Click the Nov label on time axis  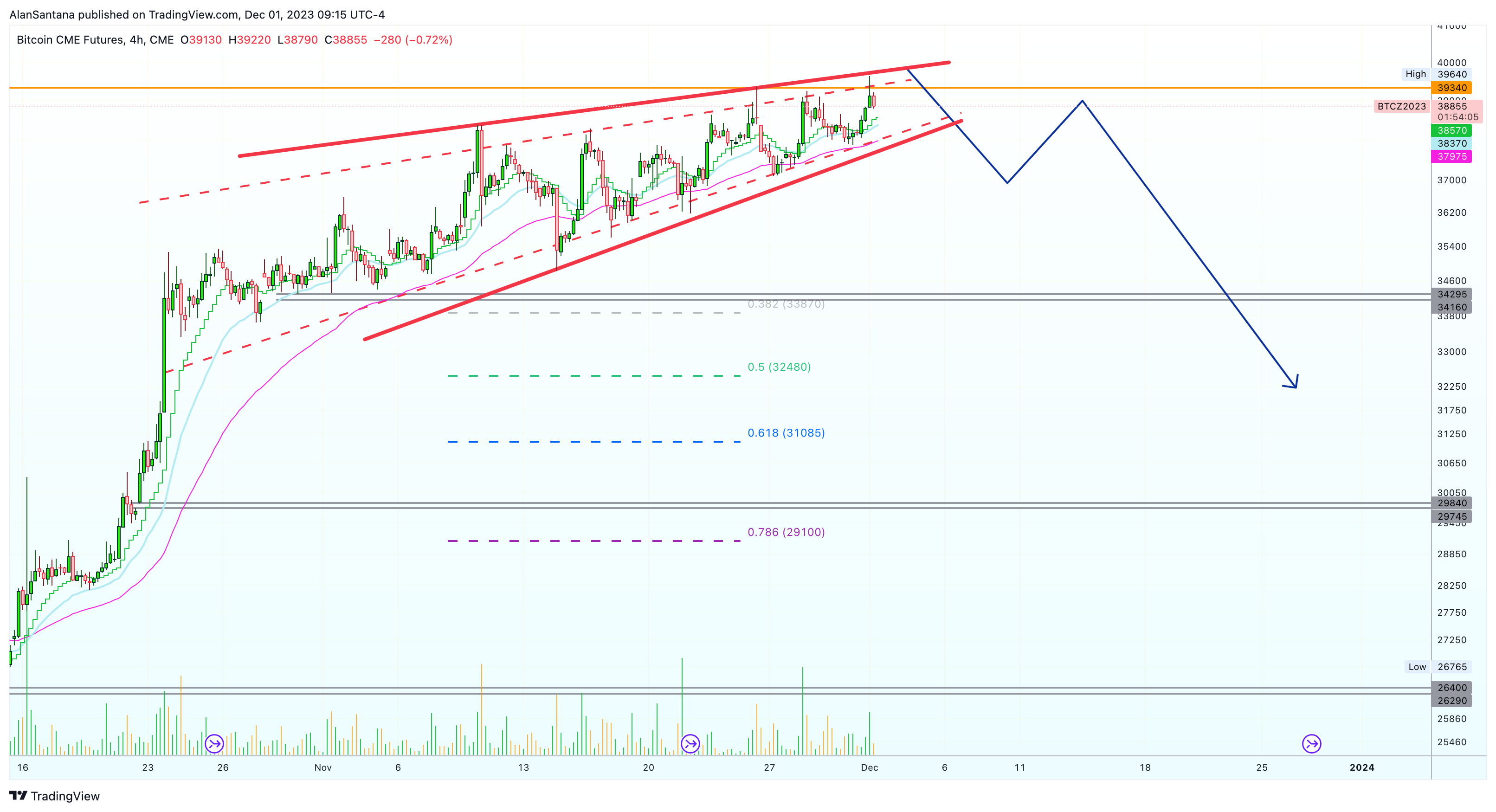click(323, 768)
